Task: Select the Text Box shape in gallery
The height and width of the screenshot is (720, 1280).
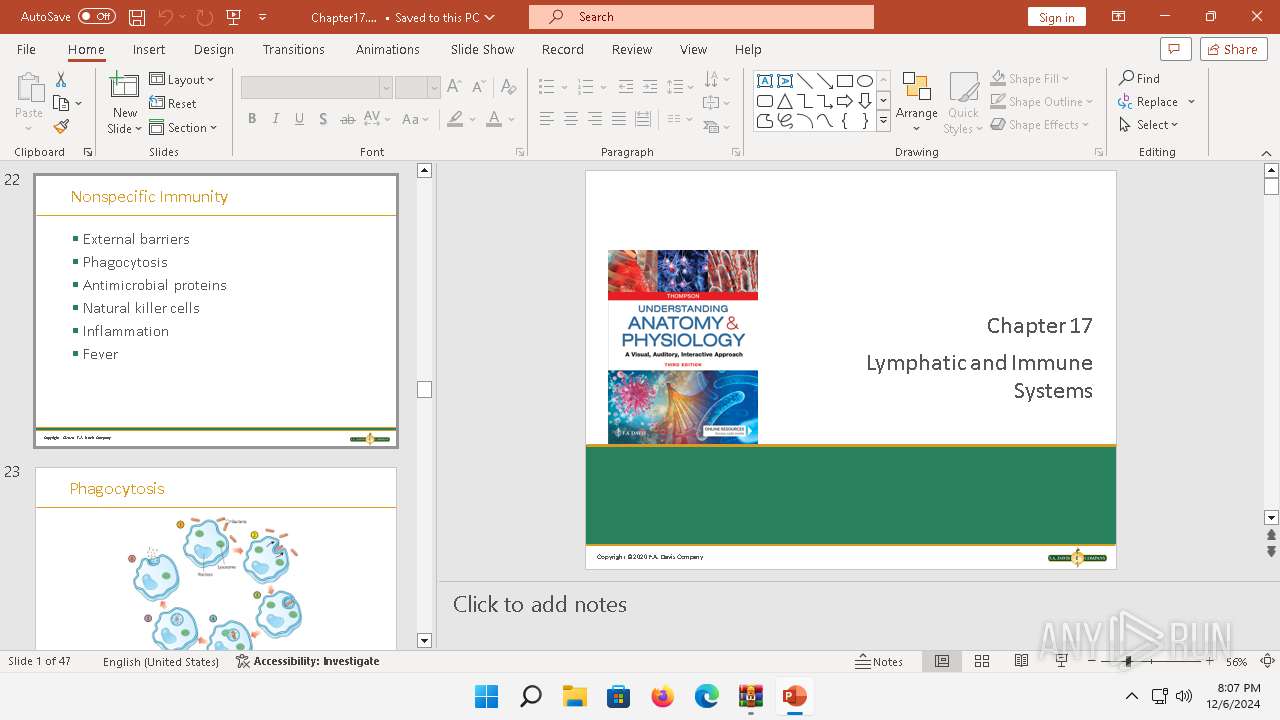Action: pos(765,81)
